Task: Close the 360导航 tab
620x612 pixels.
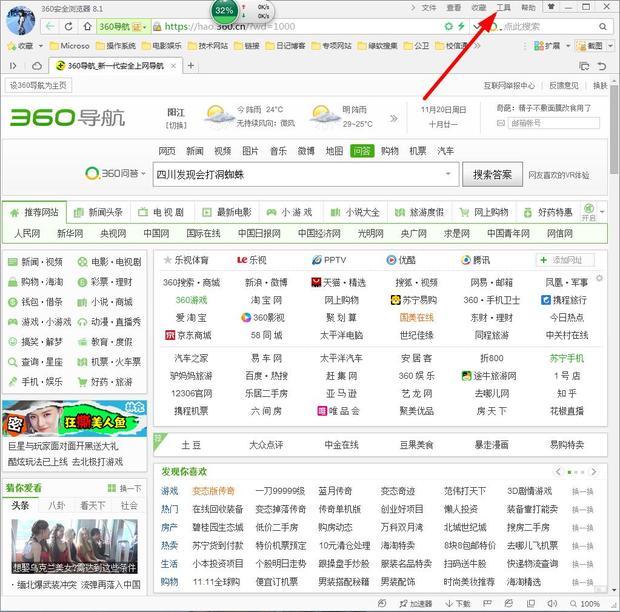Action: (173, 66)
